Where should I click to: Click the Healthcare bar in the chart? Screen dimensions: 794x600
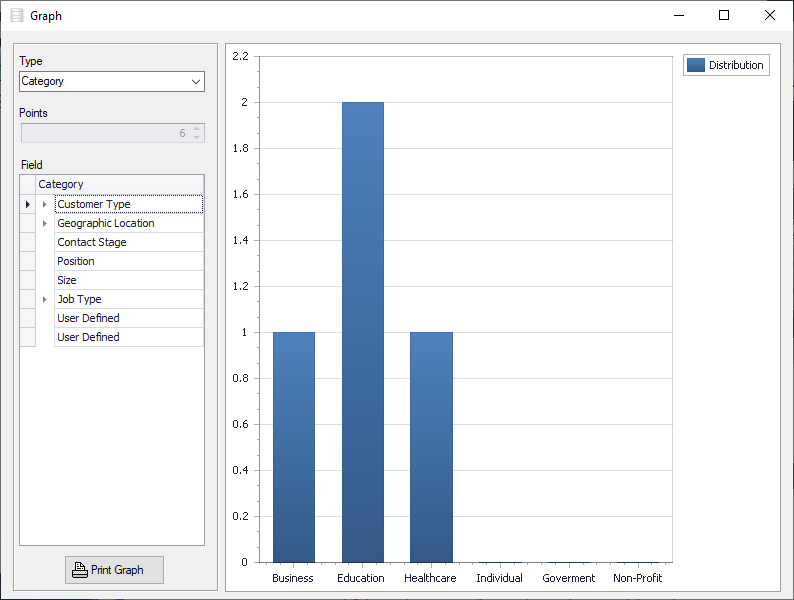[x=431, y=447]
